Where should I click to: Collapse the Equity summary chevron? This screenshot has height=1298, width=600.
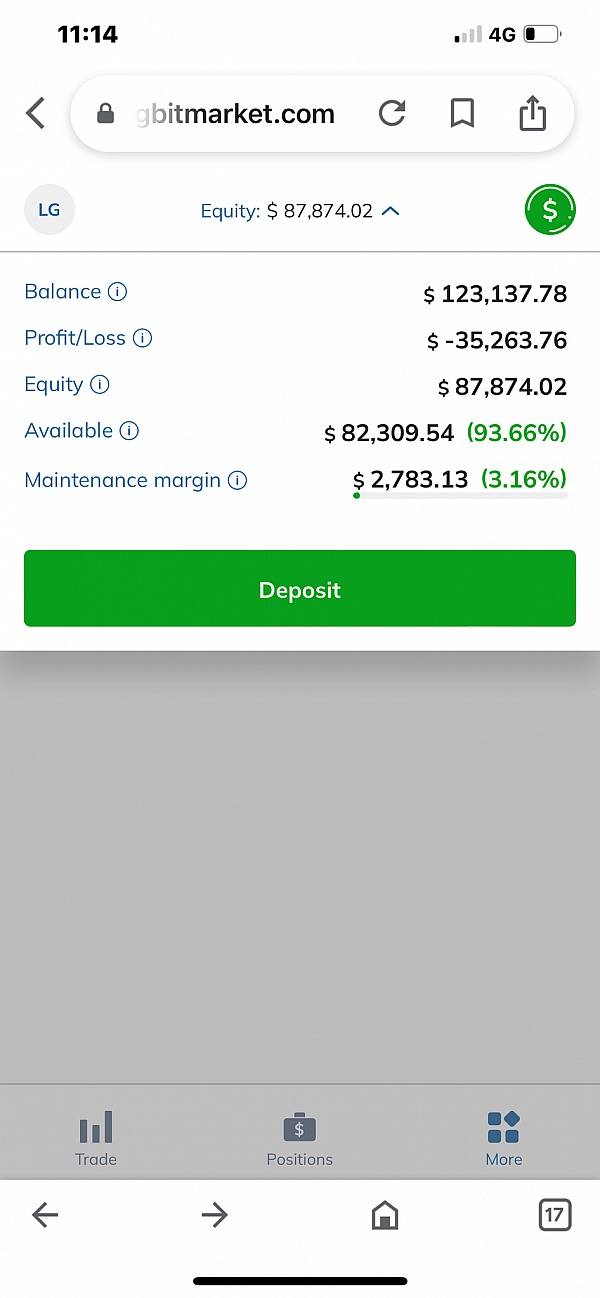point(391,211)
